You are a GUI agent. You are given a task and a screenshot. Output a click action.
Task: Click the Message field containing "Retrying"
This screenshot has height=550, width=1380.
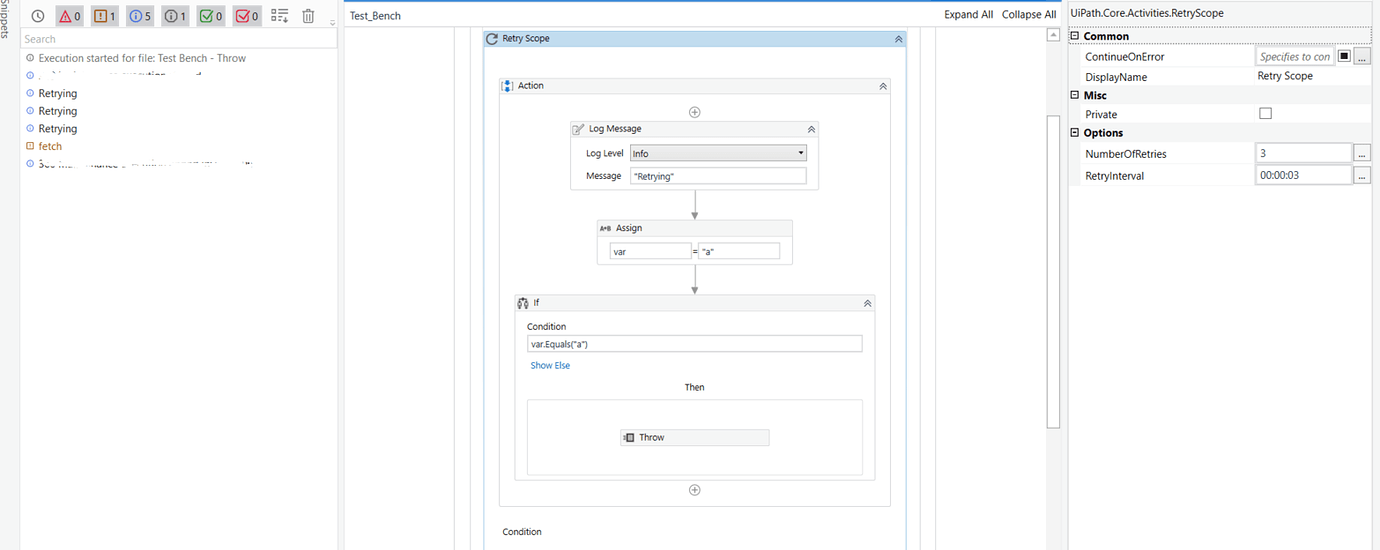[718, 176]
